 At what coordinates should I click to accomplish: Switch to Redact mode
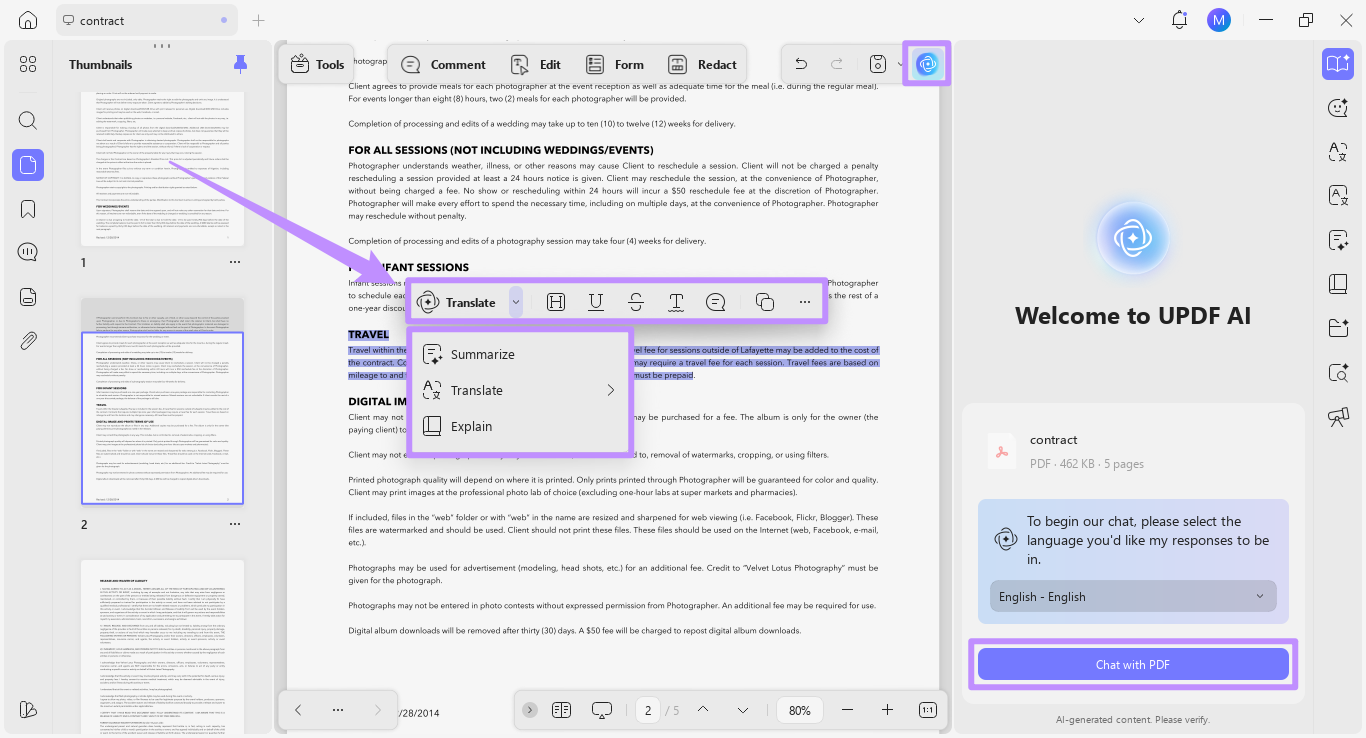[x=703, y=64]
